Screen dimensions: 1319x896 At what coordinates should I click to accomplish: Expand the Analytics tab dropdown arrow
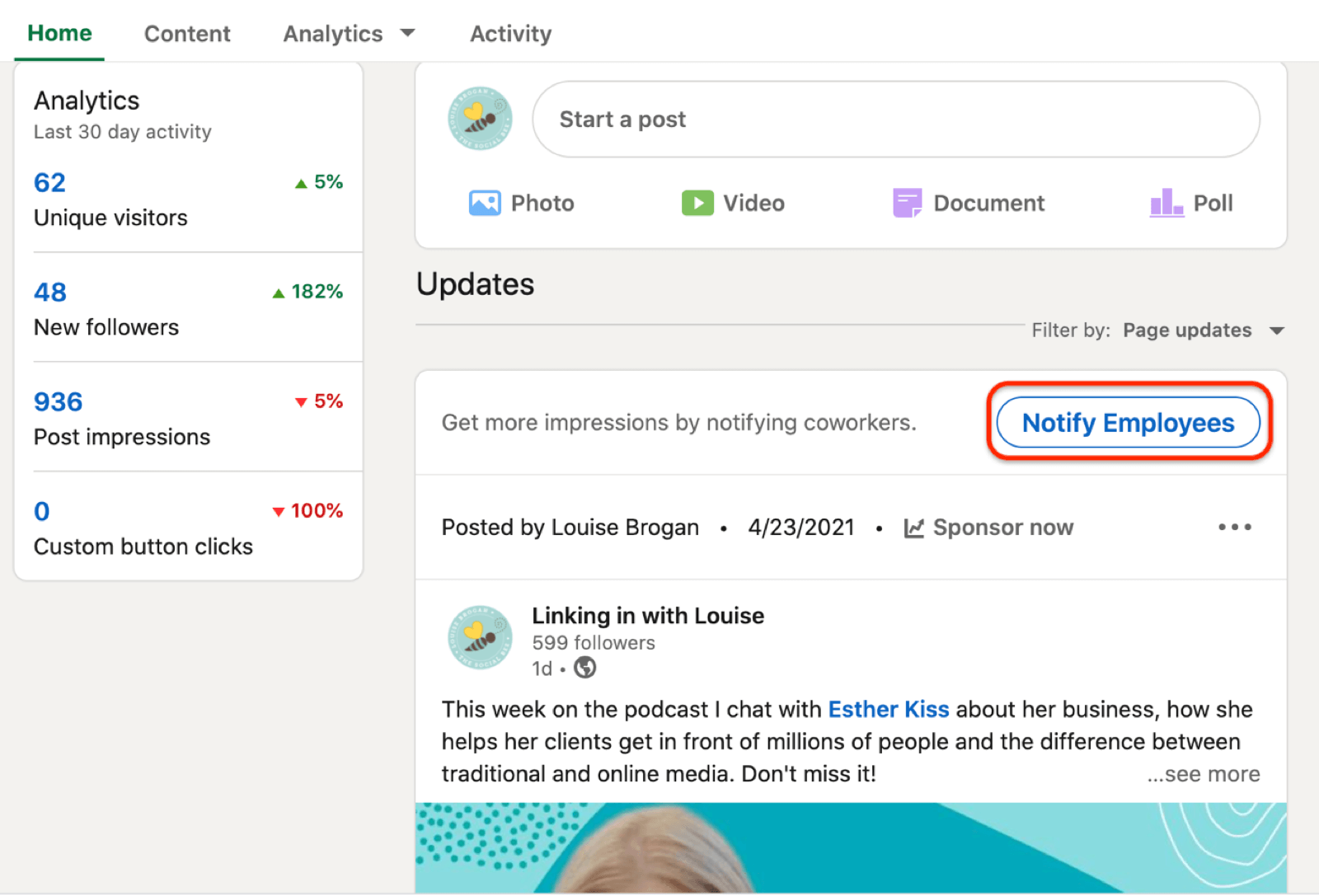click(x=407, y=33)
